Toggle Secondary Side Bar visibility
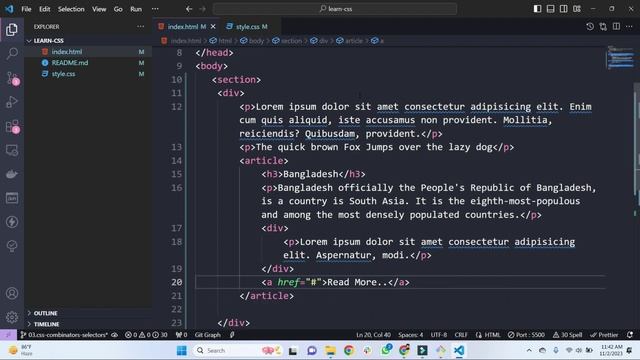This screenshot has height=360, width=640. pyautogui.click(x=564, y=9)
